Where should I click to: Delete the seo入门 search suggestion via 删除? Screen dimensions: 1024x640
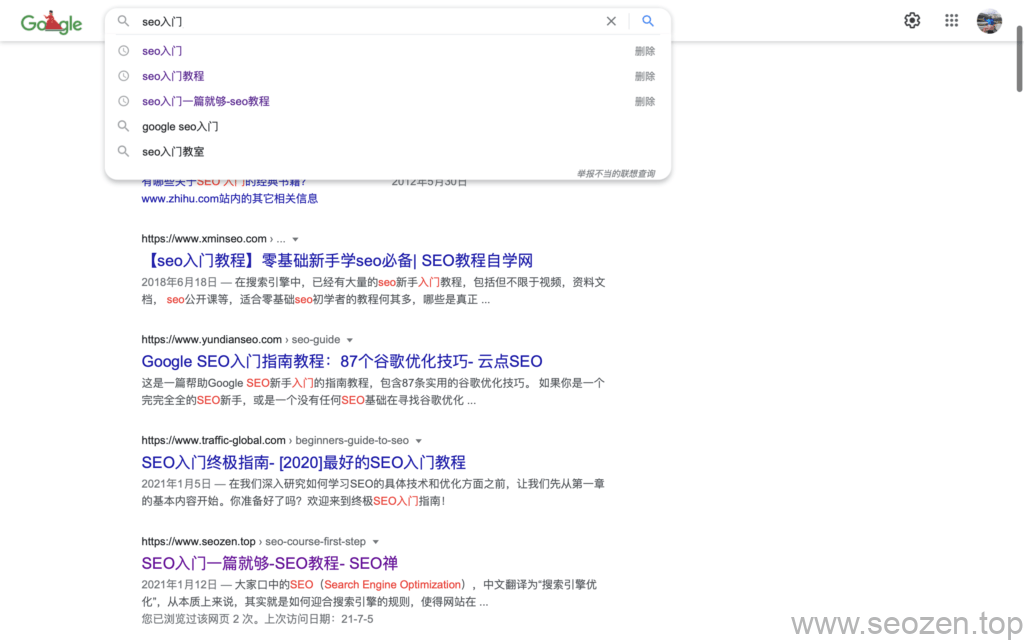pyautogui.click(x=645, y=51)
